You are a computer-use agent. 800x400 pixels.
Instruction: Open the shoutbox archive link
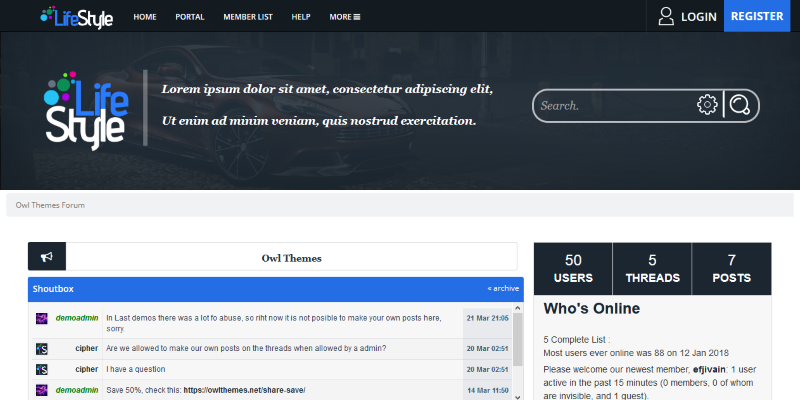pyautogui.click(x=503, y=288)
